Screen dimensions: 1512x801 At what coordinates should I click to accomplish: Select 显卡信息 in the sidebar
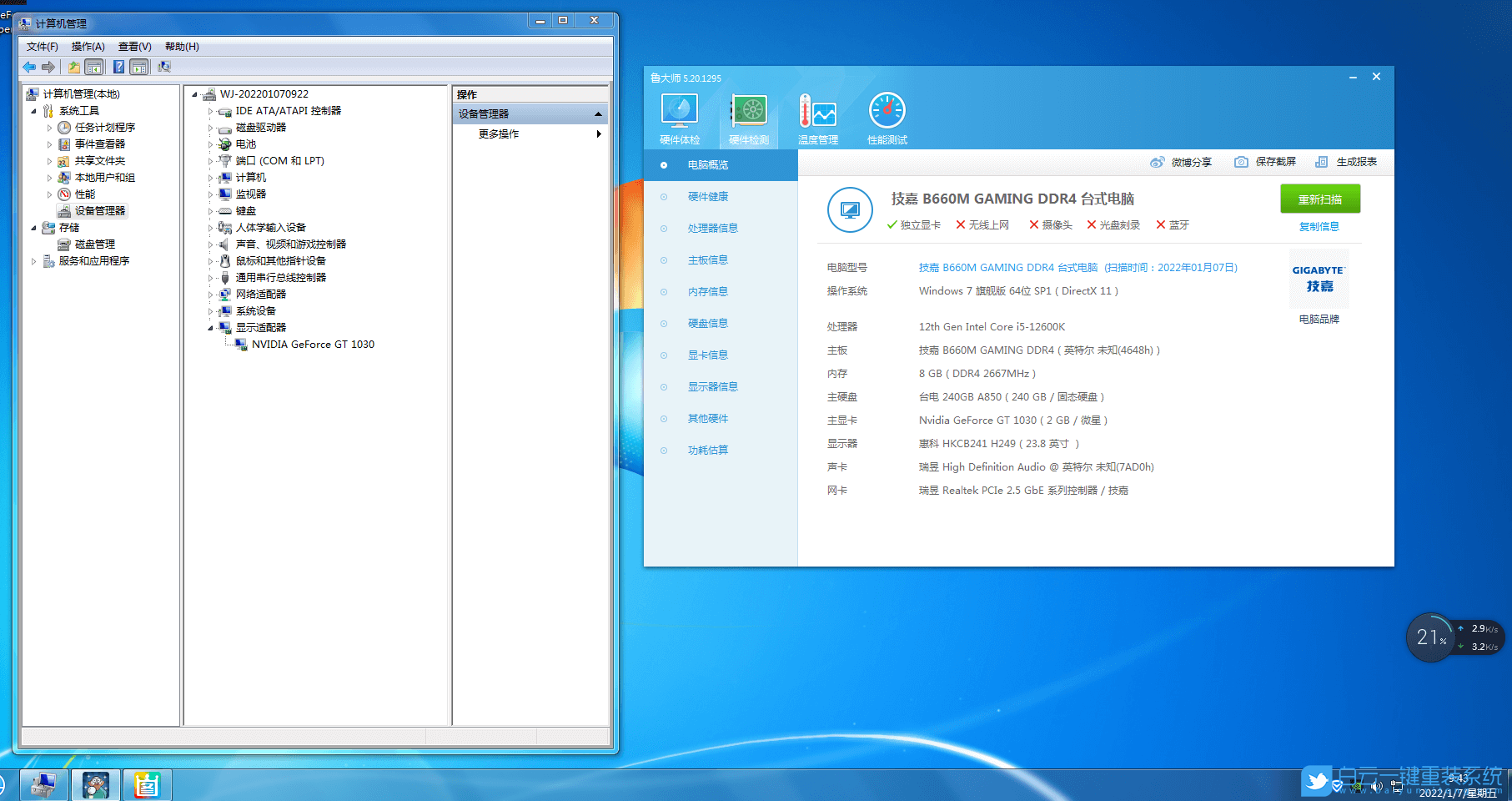[708, 355]
